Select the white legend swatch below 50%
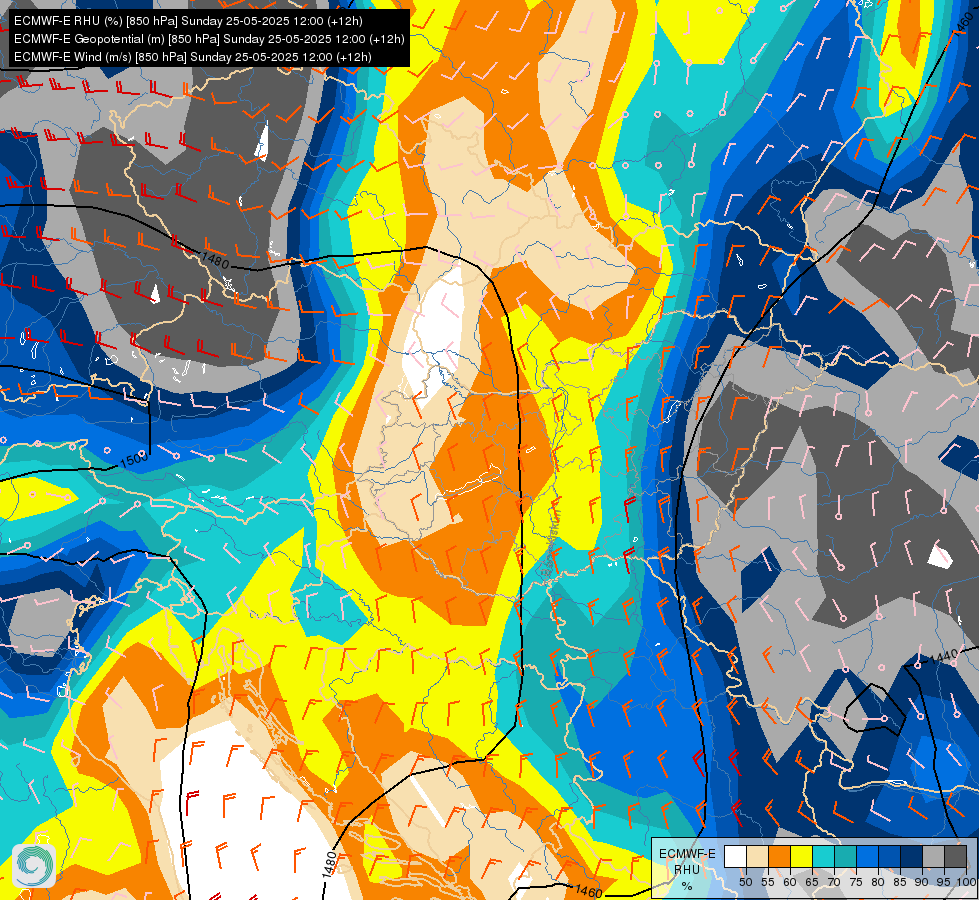Viewport: 979px width, 900px height. tap(735, 856)
